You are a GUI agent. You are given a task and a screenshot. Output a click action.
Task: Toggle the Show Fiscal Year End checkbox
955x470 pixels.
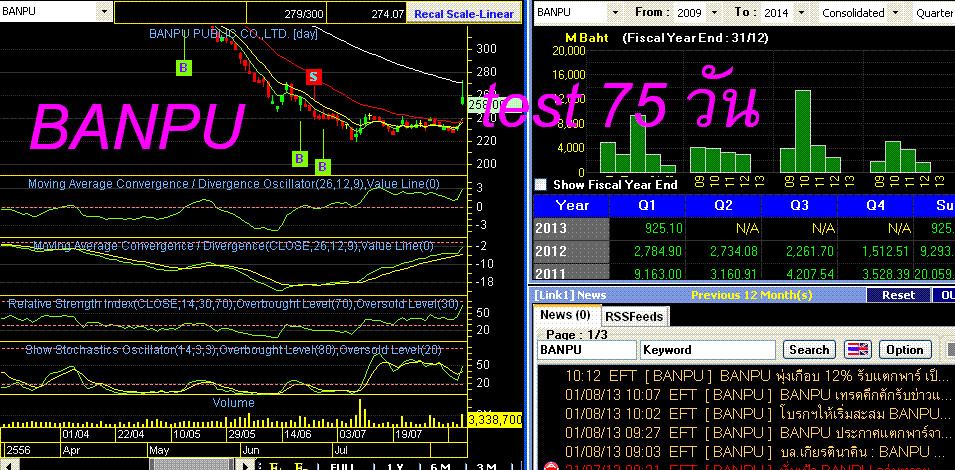coord(540,184)
